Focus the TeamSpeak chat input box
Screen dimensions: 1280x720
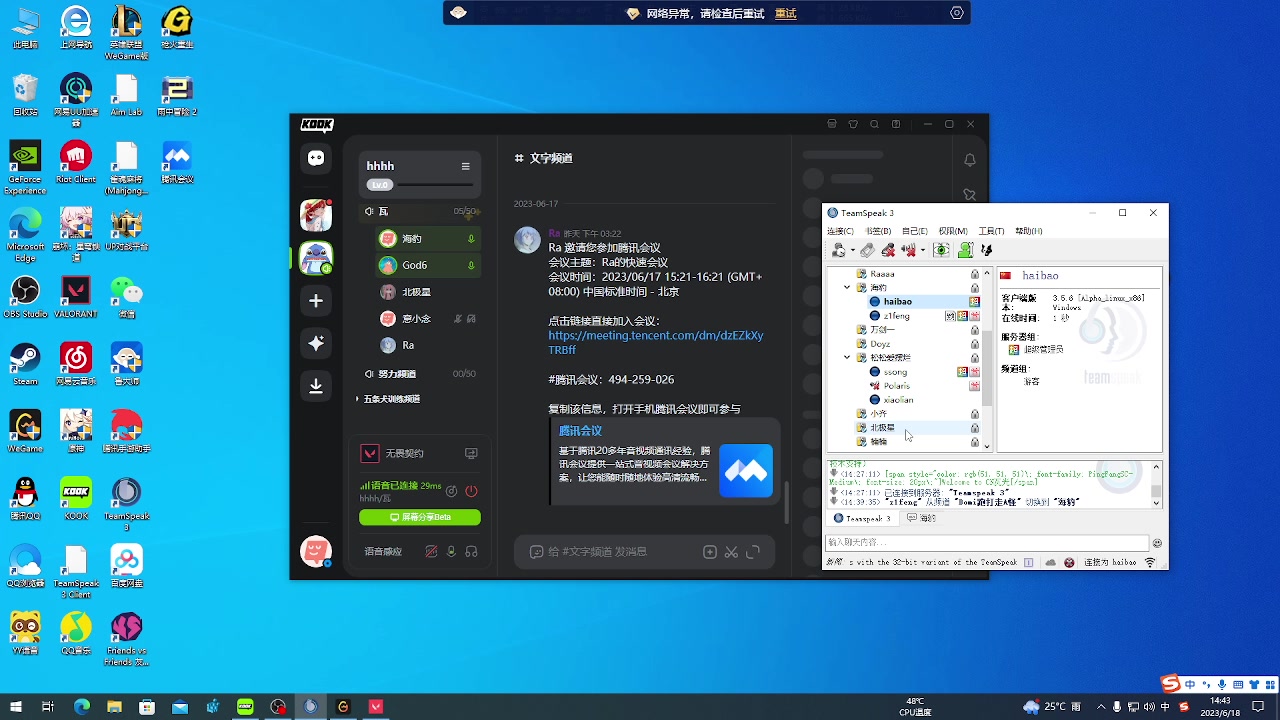987,543
